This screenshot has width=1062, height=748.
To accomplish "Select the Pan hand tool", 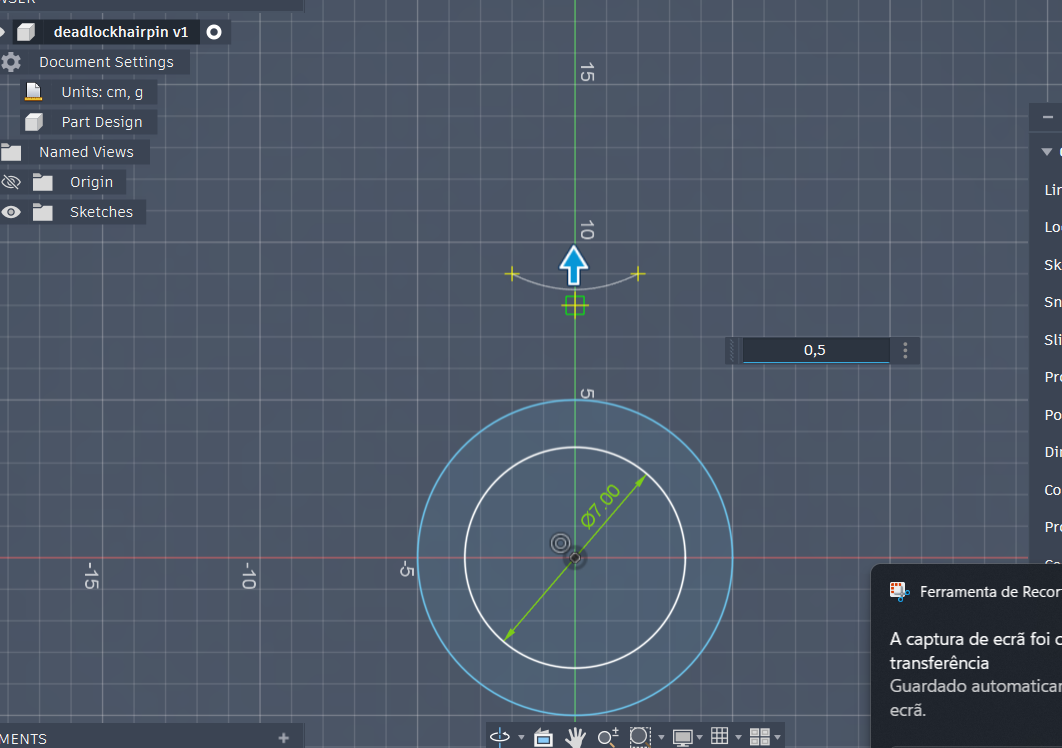I will click(x=576, y=737).
